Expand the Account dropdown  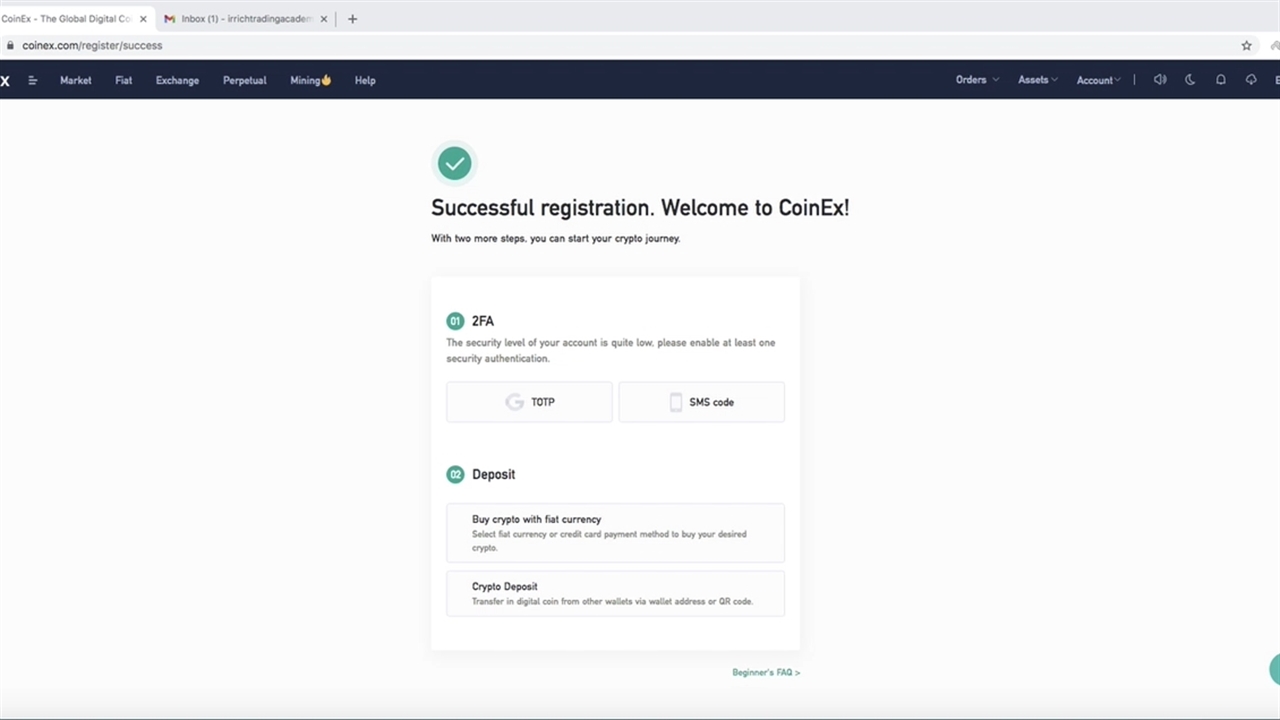pos(1098,80)
